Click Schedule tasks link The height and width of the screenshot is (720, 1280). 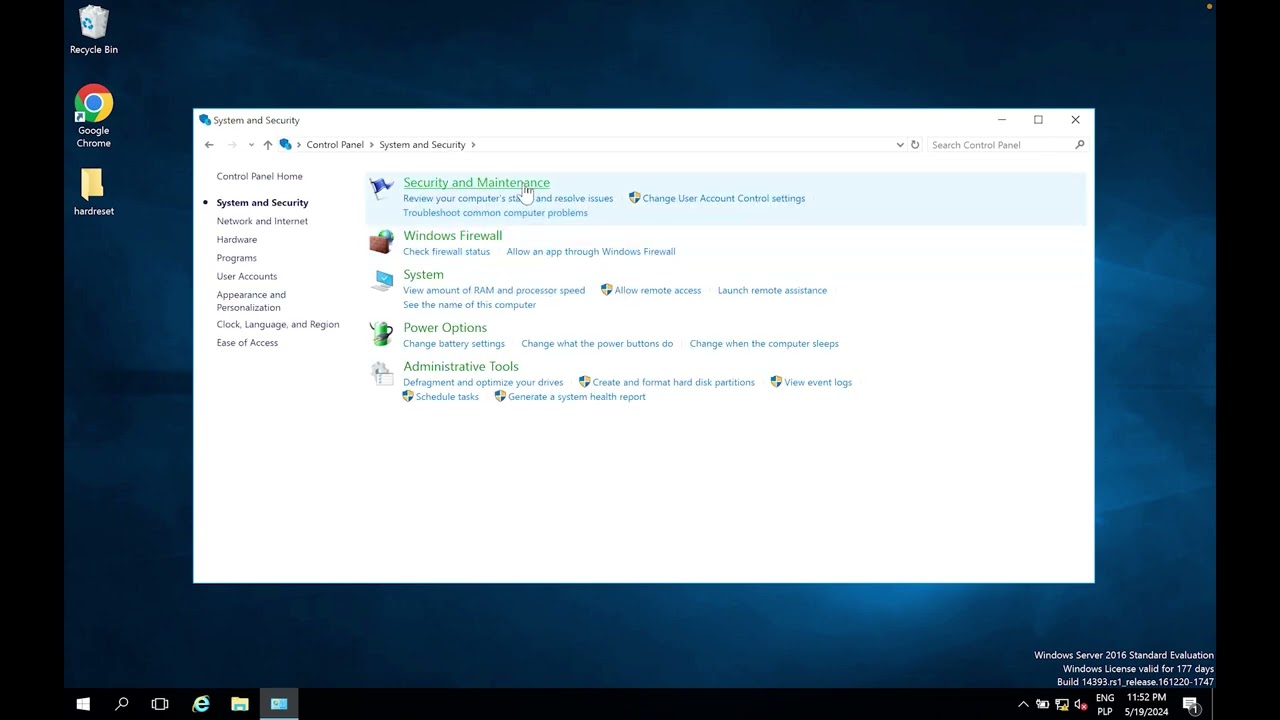coord(447,397)
